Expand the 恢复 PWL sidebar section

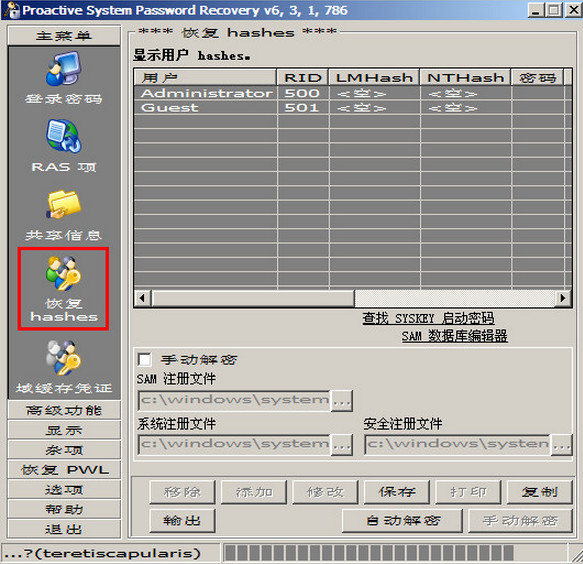[64, 470]
